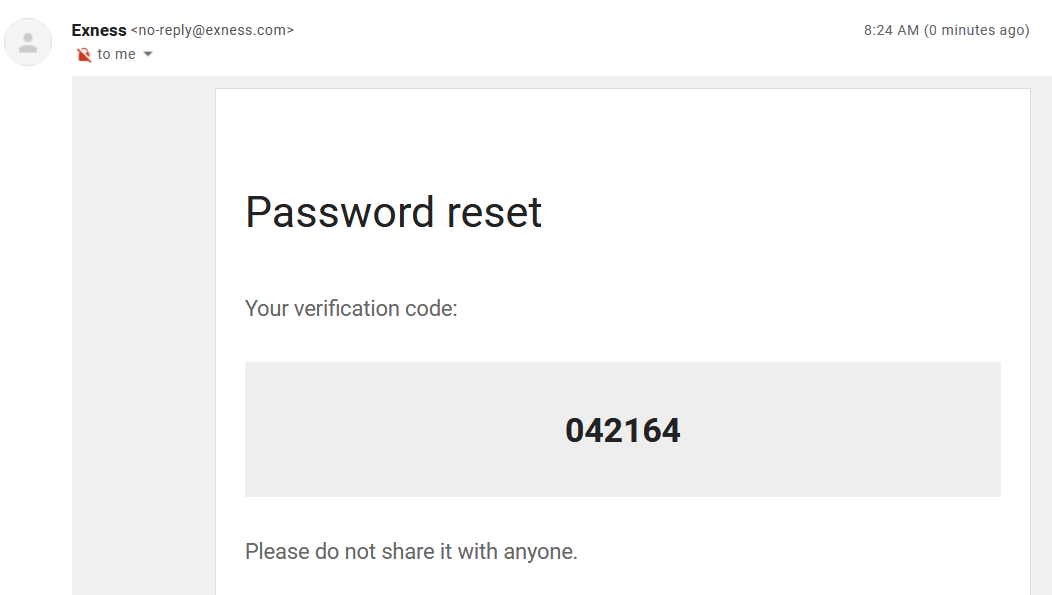Expand the "to me" recipient details arrow
This screenshot has height=595, width=1052.
(148, 54)
